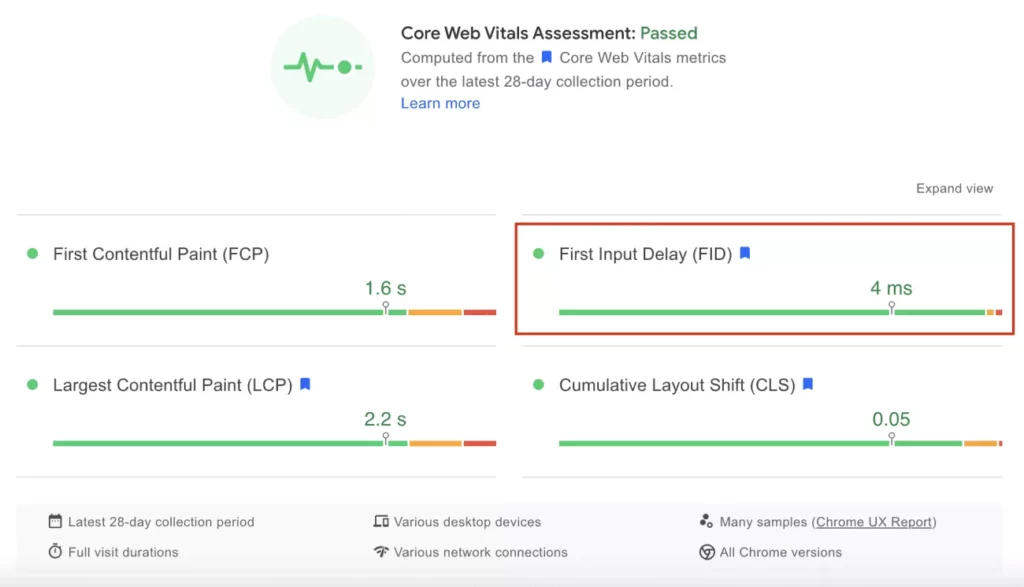Click the calendar icon for the collection period

click(55, 521)
